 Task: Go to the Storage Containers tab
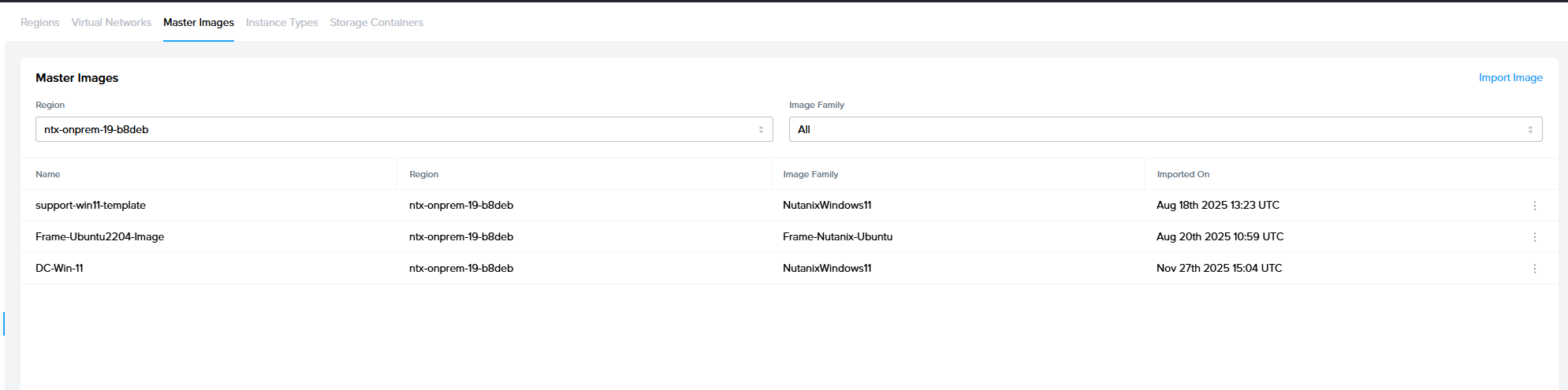pyautogui.click(x=376, y=22)
